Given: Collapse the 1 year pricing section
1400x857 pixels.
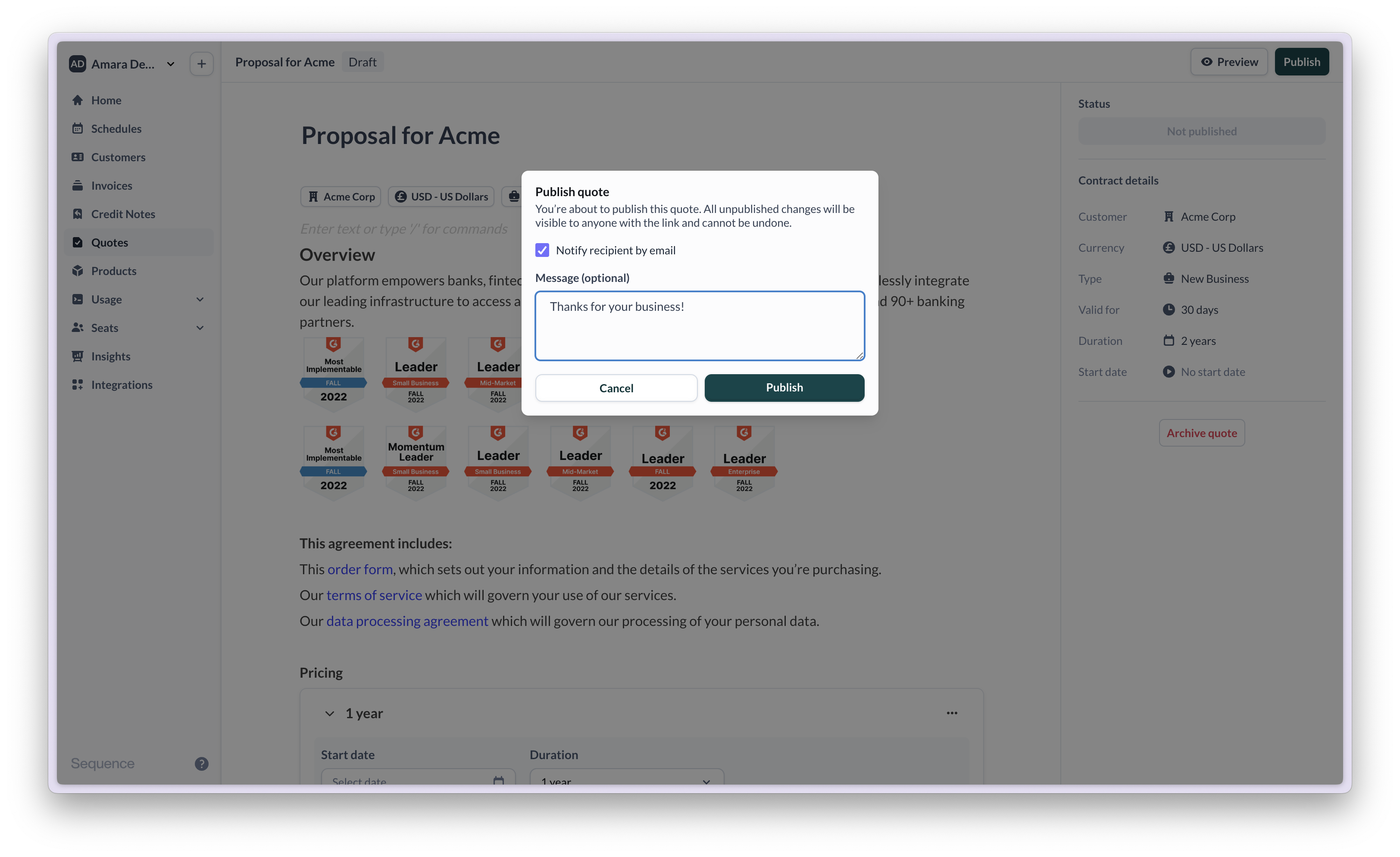Looking at the screenshot, I should click(x=330, y=713).
